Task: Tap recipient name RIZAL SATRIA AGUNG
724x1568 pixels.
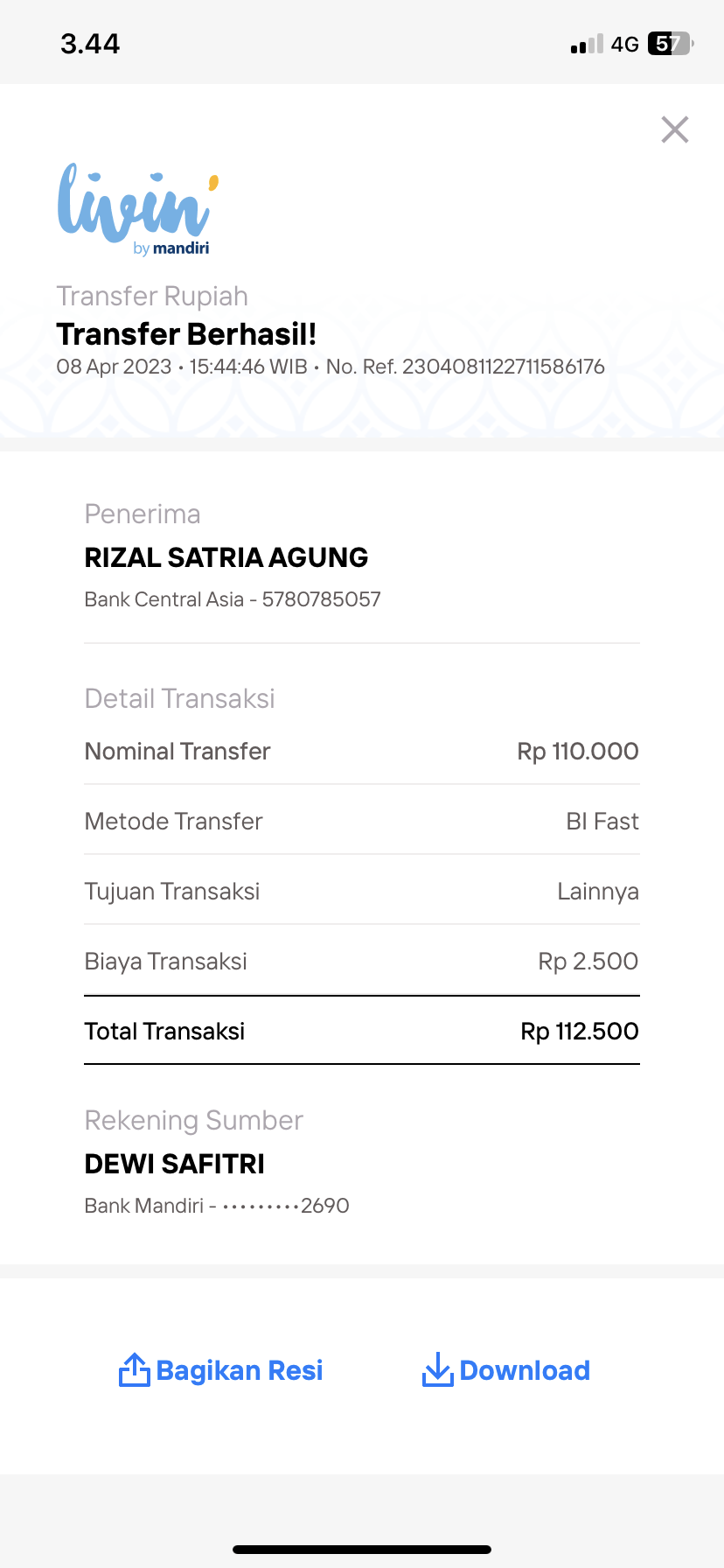Action: point(226,557)
